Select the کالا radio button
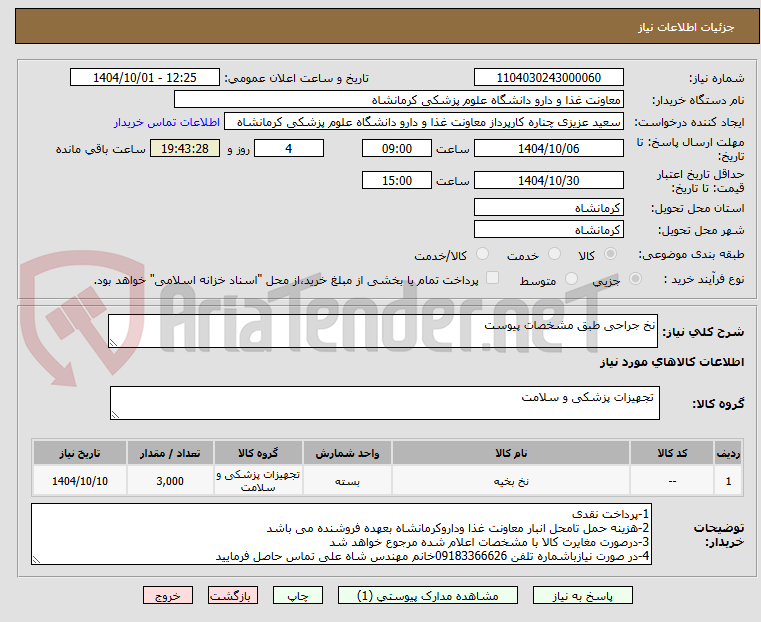761x622 pixels. point(610,254)
